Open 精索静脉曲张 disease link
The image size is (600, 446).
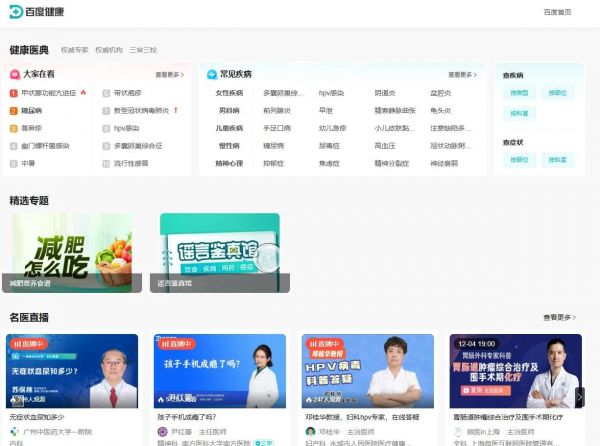point(395,111)
